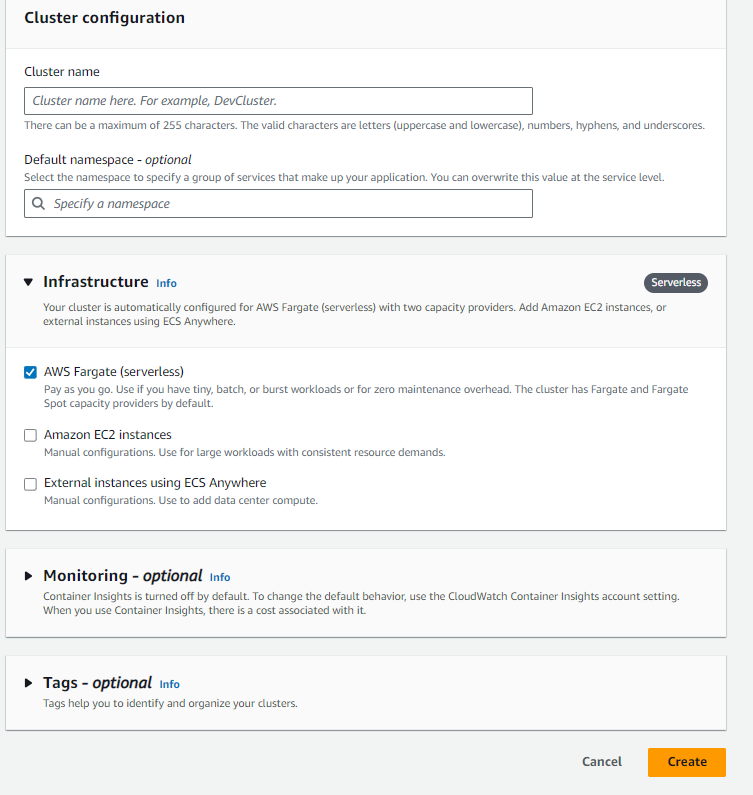Click the Tags - optional heading
The height and width of the screenshot is (795, 753).
point(97,683)
